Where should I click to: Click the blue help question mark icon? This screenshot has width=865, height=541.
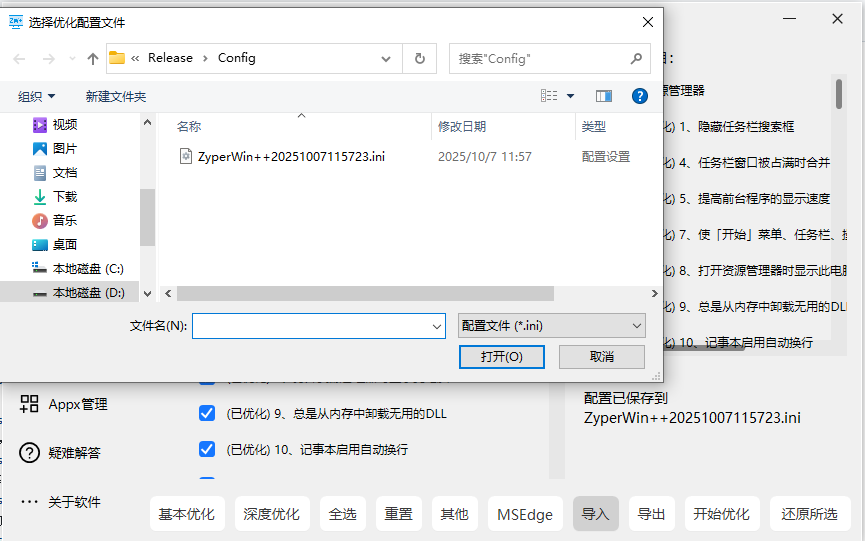click(x=640, y=96)
